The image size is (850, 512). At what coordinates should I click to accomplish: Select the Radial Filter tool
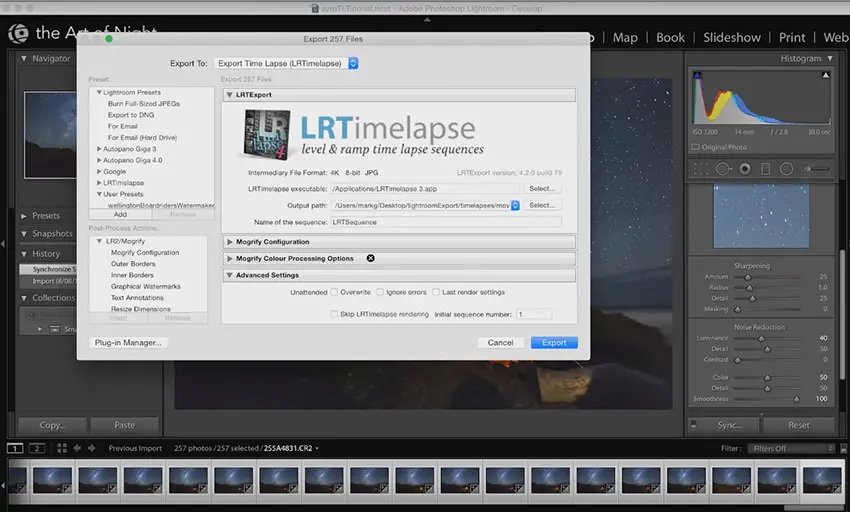[x=786, y=169]
